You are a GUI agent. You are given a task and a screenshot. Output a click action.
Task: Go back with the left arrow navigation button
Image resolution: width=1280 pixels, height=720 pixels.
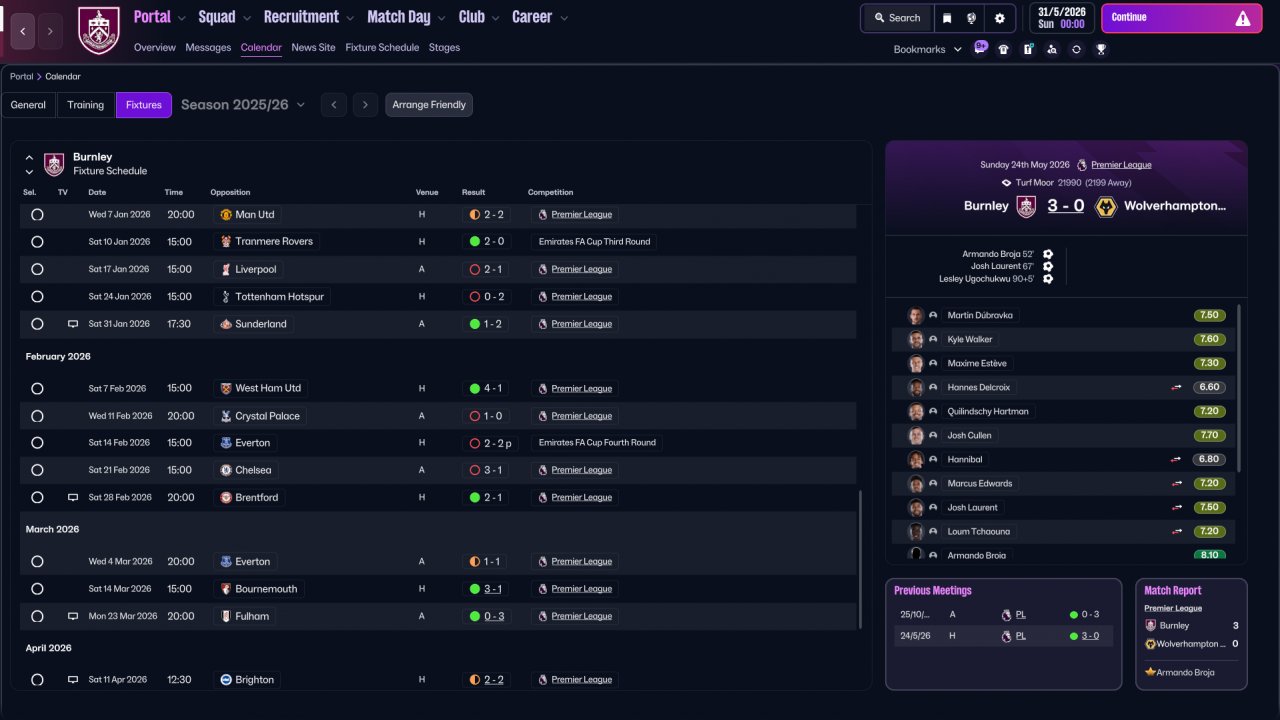(24, 31)
